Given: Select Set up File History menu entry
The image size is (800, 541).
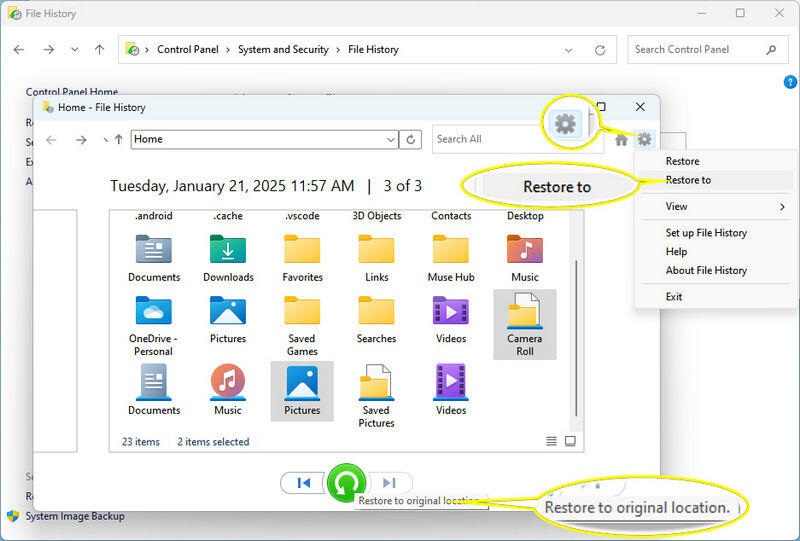Looking at the screenshot, I should (706, 233).
